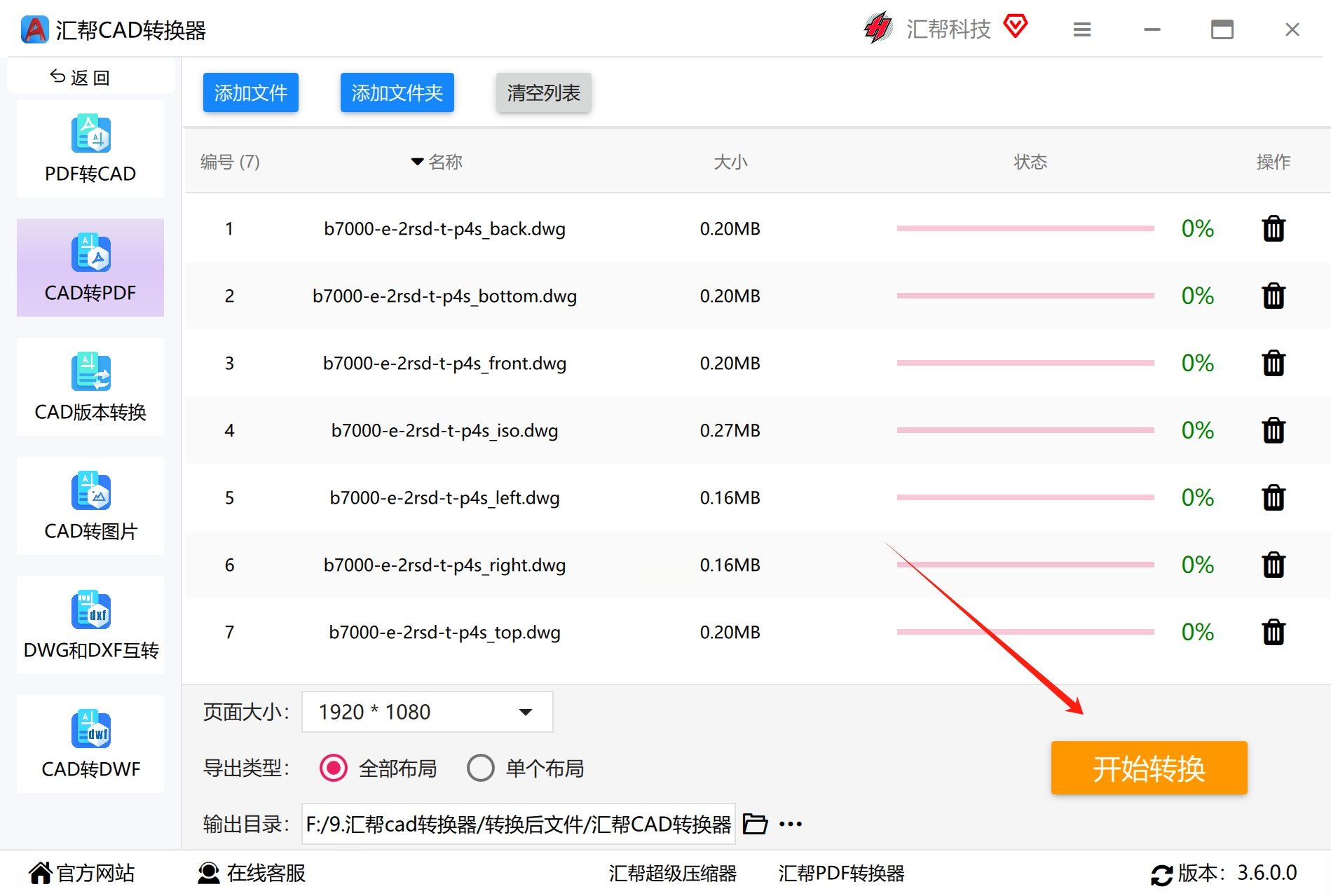Click the 添加文件 button

[x=251, y=92]
